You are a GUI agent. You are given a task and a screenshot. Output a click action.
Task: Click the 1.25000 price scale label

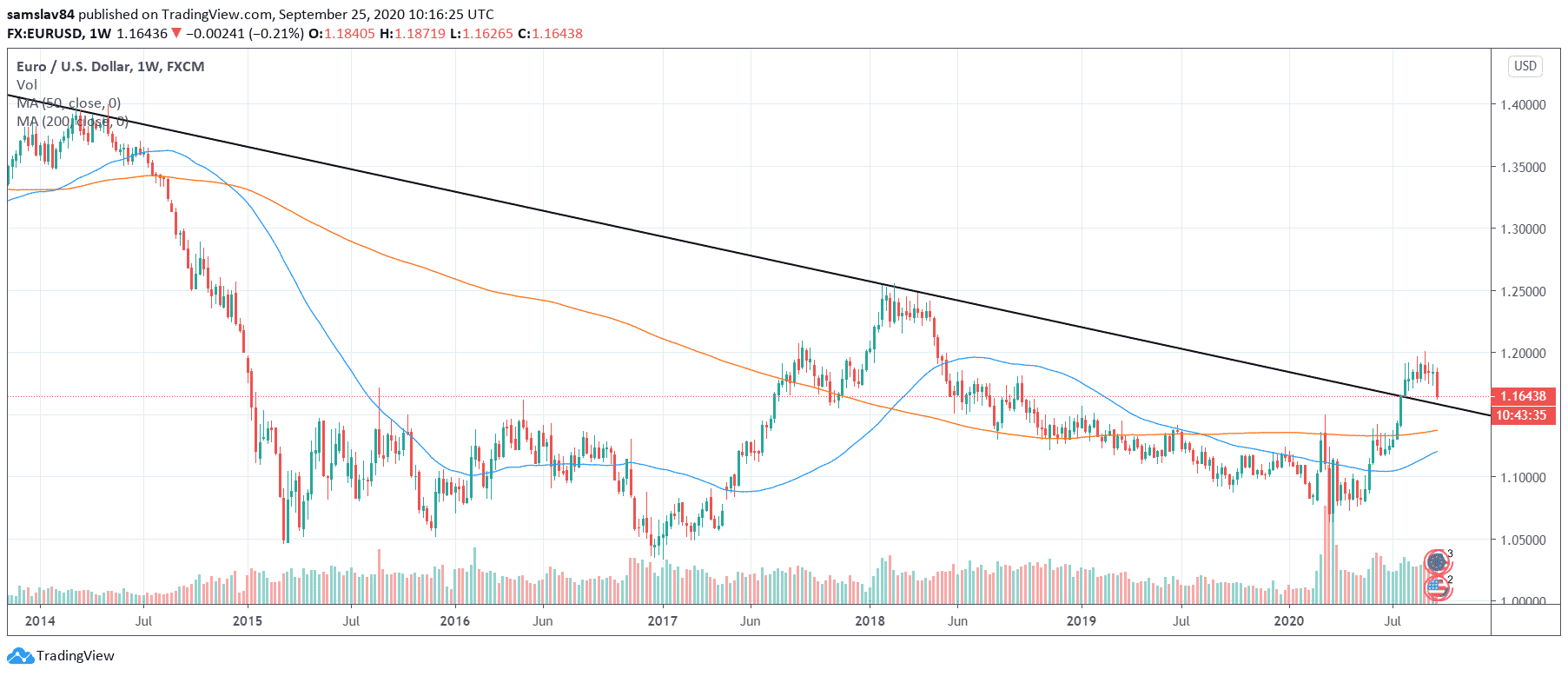pyautogui.click(x=1523, y=292)
